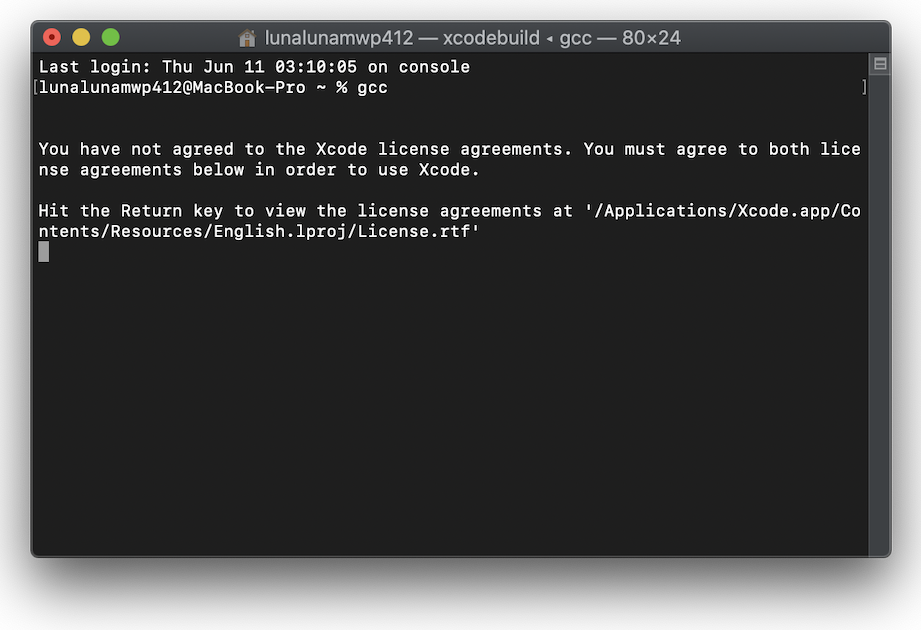Click the English.lproj/License.rtf path text

(346, 232)
